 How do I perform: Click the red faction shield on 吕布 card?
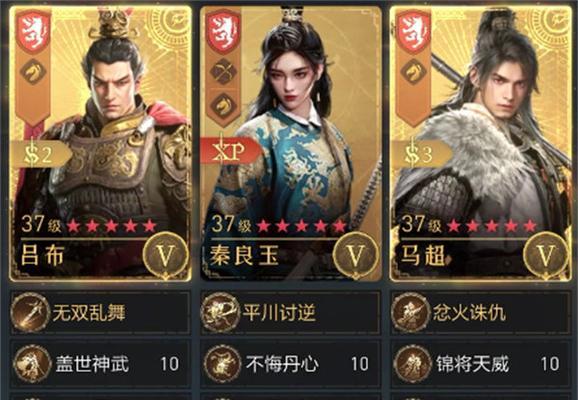pos(33,32)
